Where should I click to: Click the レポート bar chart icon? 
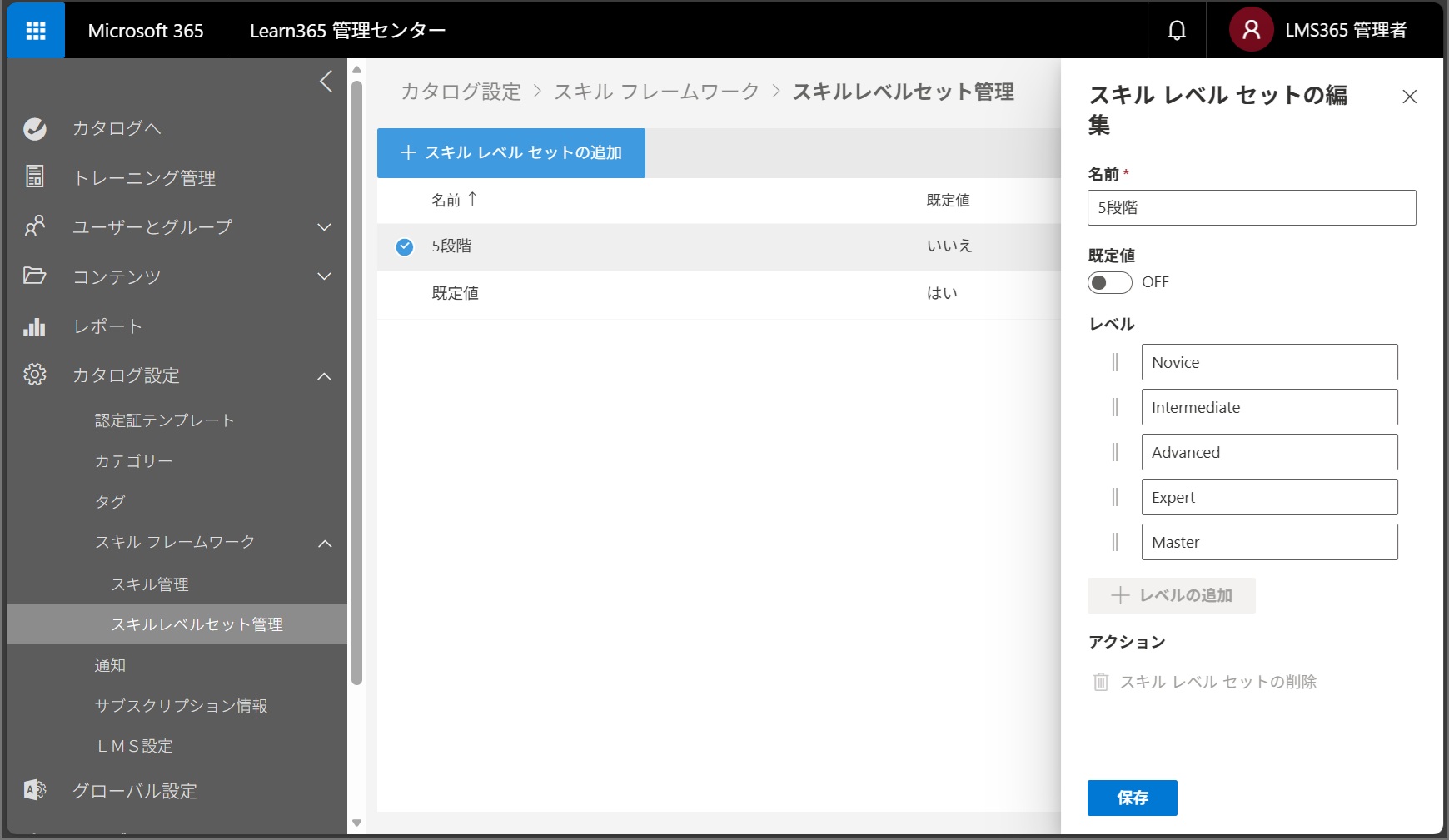pyautogui.click(x=35, y=326)
